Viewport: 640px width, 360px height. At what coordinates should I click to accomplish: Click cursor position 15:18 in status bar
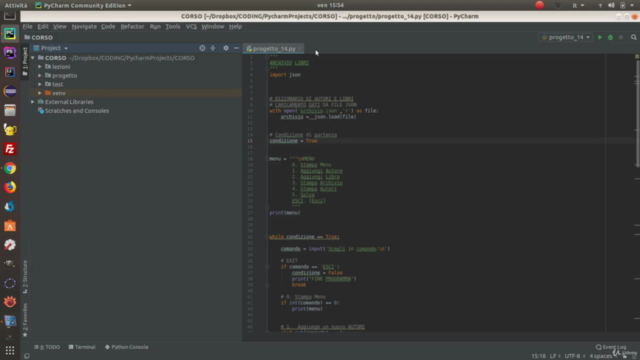(x=538, y=356)
